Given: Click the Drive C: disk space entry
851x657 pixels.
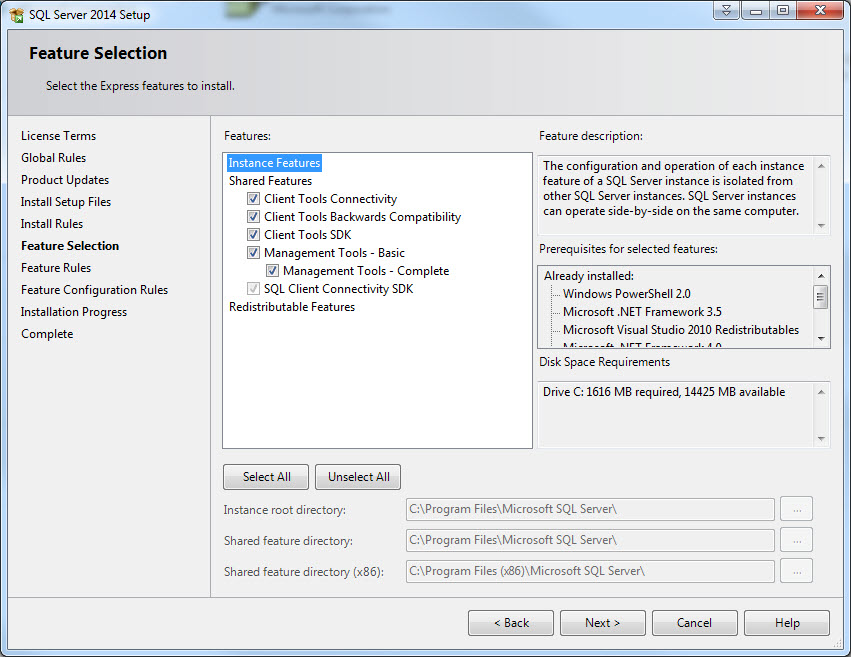Looking at the screenshot, I should click(664, 392).
